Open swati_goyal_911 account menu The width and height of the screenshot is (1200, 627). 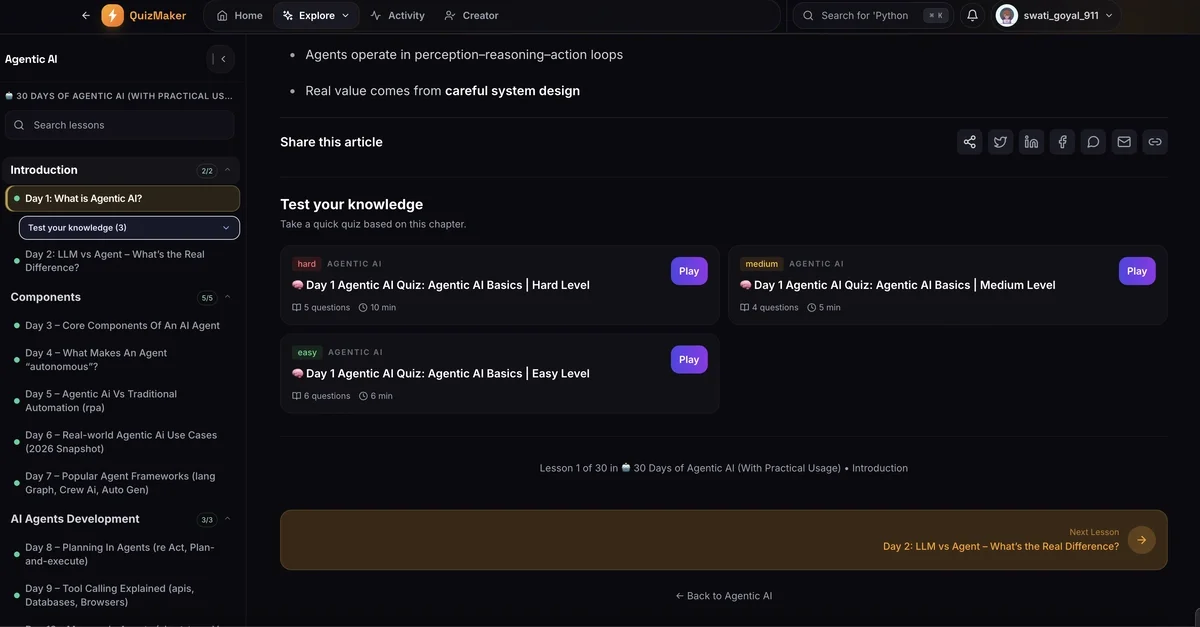pyautogui.click(x=1055, y=15)
